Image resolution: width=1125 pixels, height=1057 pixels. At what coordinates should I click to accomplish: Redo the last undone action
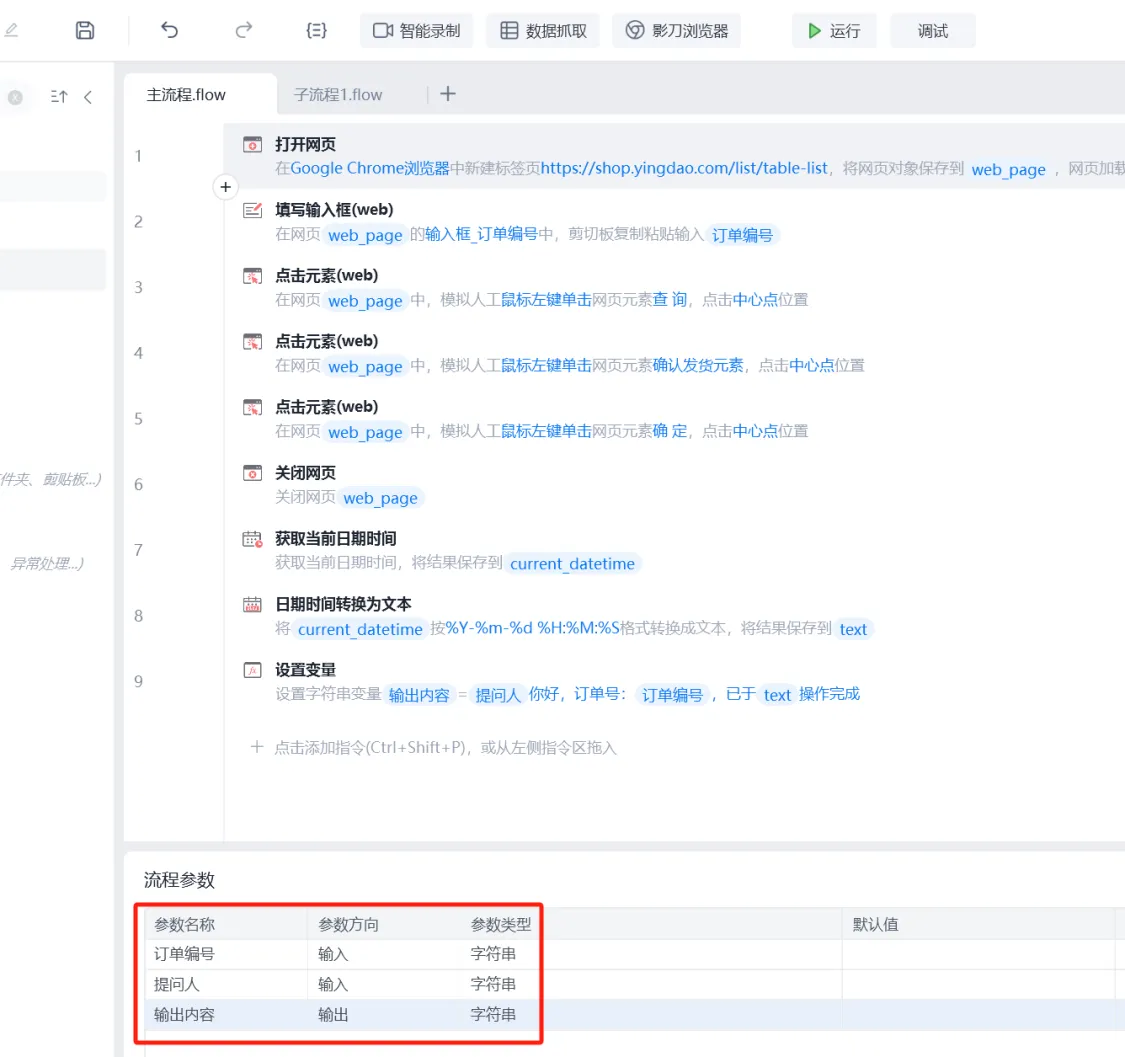[x=243, y=30]
